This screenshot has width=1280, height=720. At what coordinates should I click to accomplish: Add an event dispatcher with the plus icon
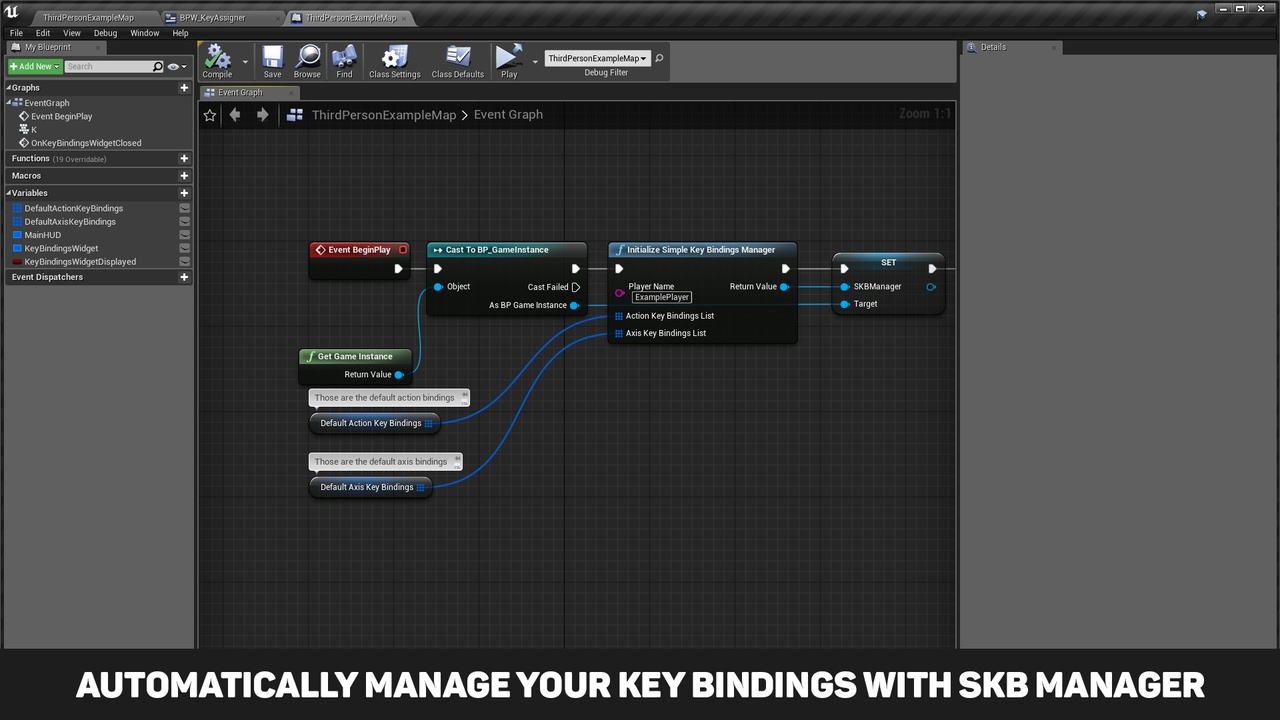(x=184, y=277)
